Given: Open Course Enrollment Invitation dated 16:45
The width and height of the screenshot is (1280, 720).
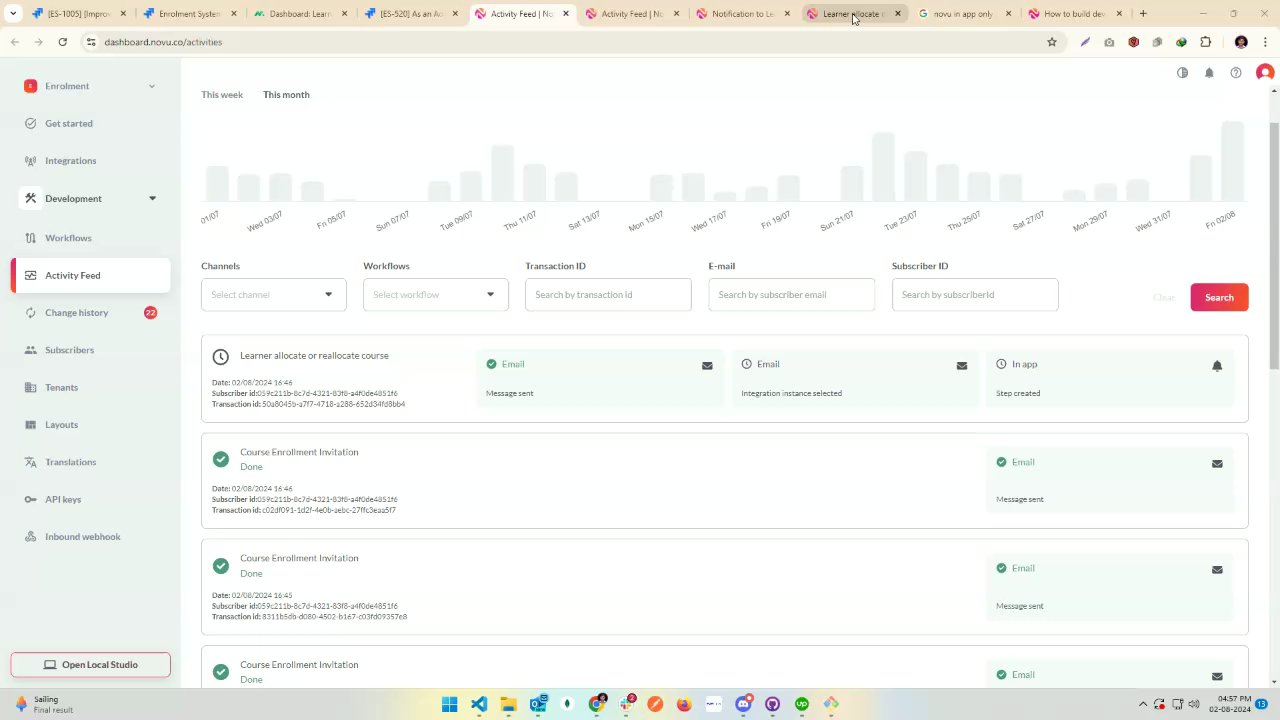Looking at the screenshot, I should (724, 587).
